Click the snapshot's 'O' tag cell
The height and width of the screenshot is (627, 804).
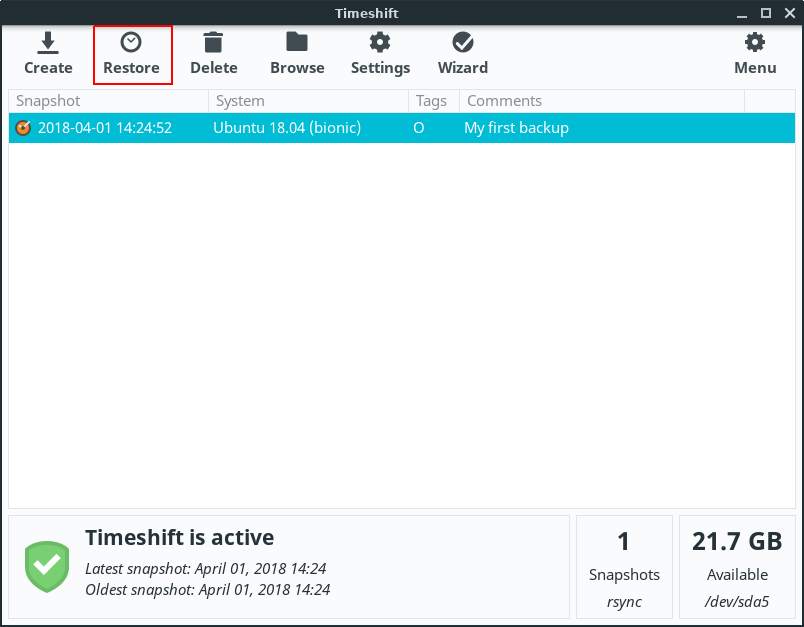419,128
